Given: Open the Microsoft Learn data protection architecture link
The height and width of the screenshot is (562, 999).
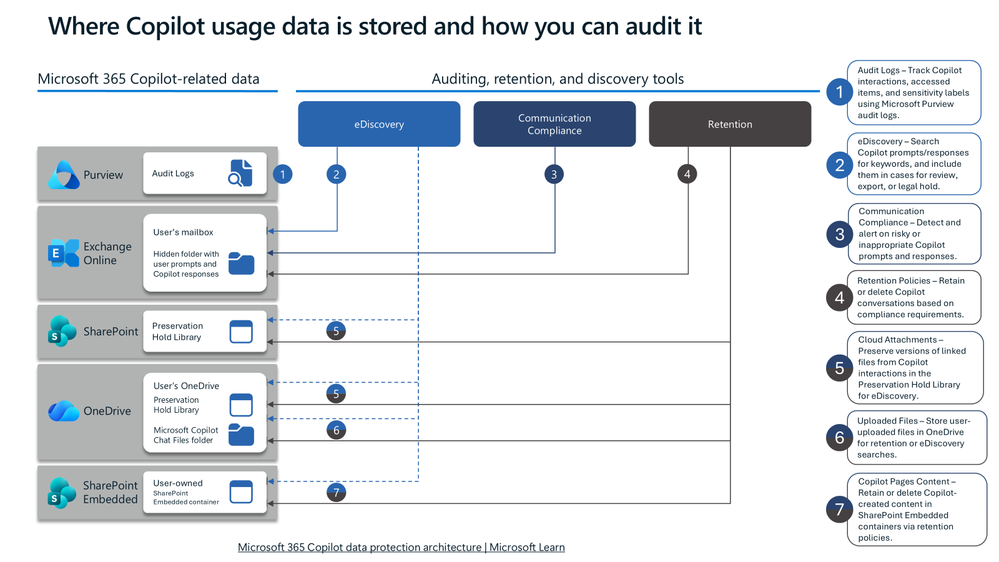Looking at the screenshot, I should point(401,547).
